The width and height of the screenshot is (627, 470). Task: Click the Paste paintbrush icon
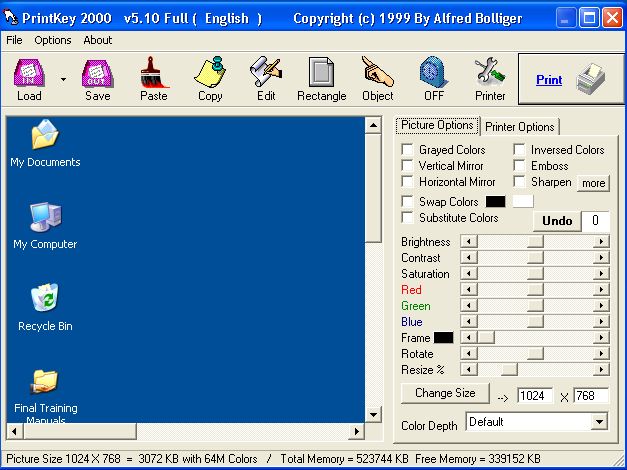(x=154, y=72)
